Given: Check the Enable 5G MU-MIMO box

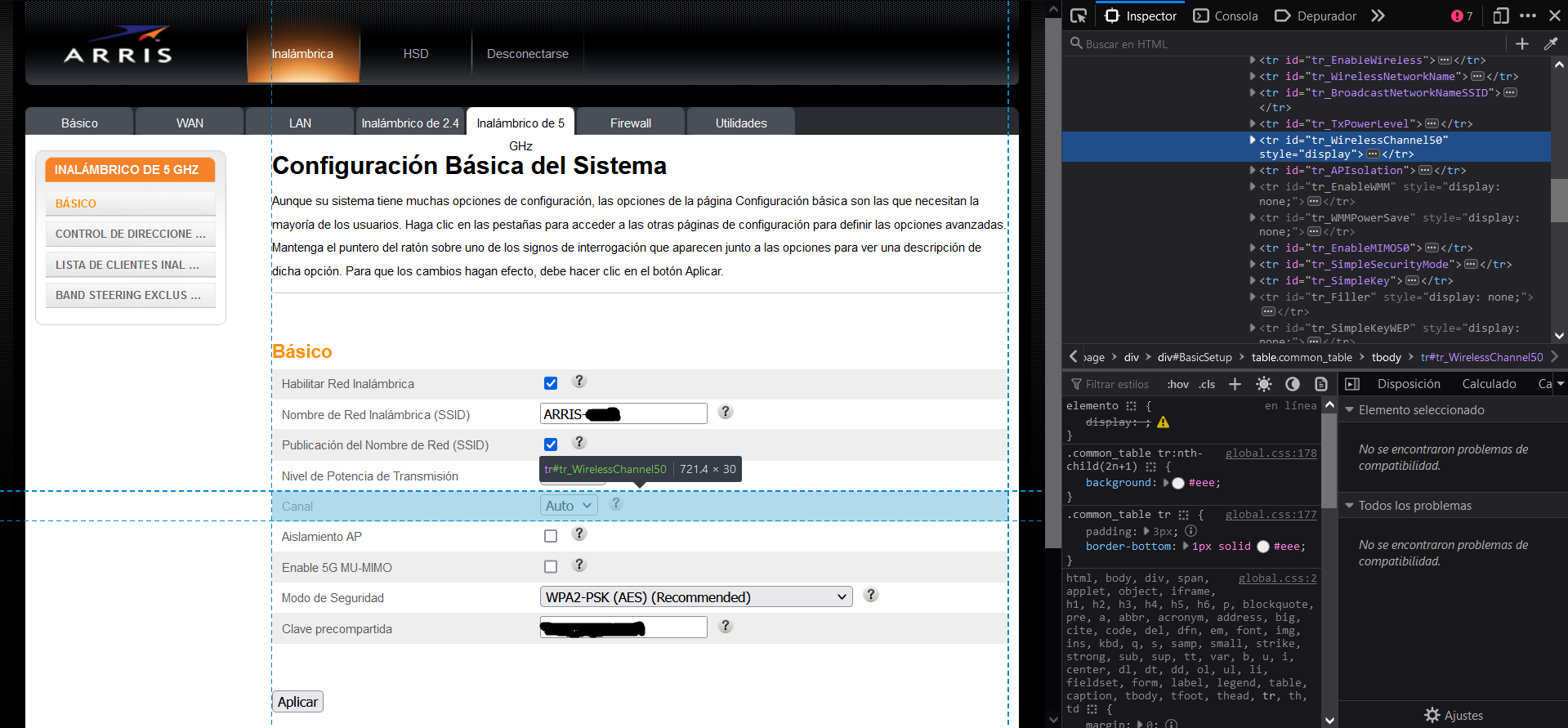Looking at the screenshot, I should (551, 566).
